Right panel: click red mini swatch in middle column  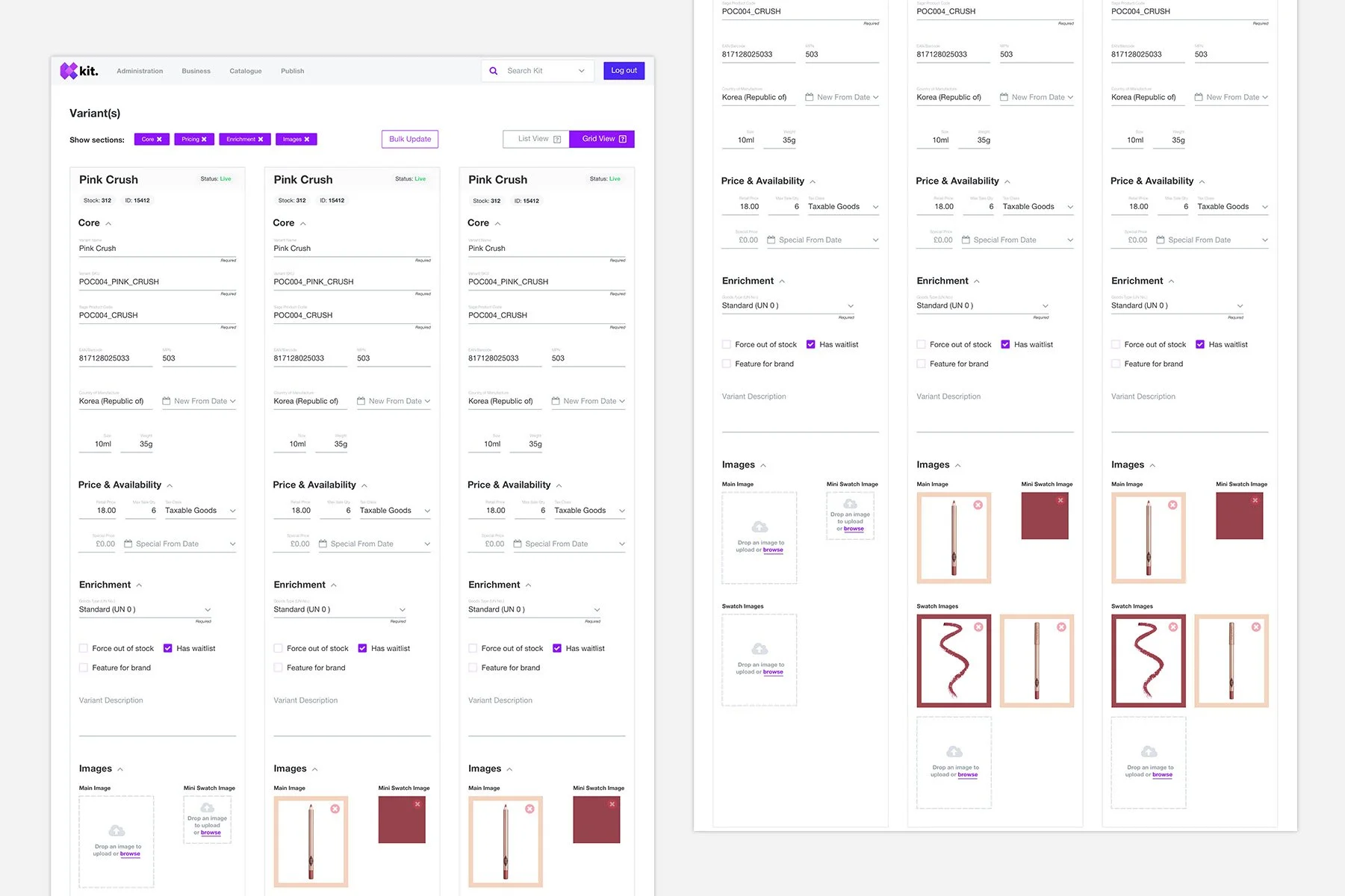point(1045,515)
